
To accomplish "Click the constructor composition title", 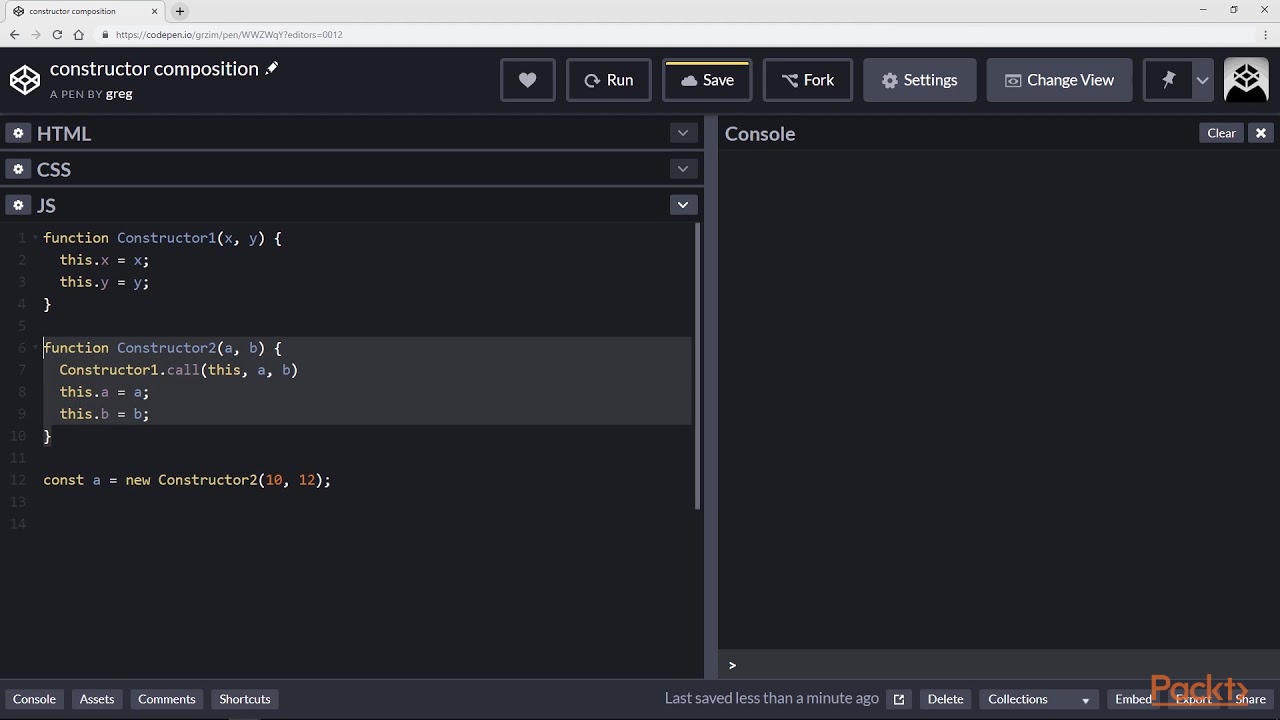I will point(154,69).
